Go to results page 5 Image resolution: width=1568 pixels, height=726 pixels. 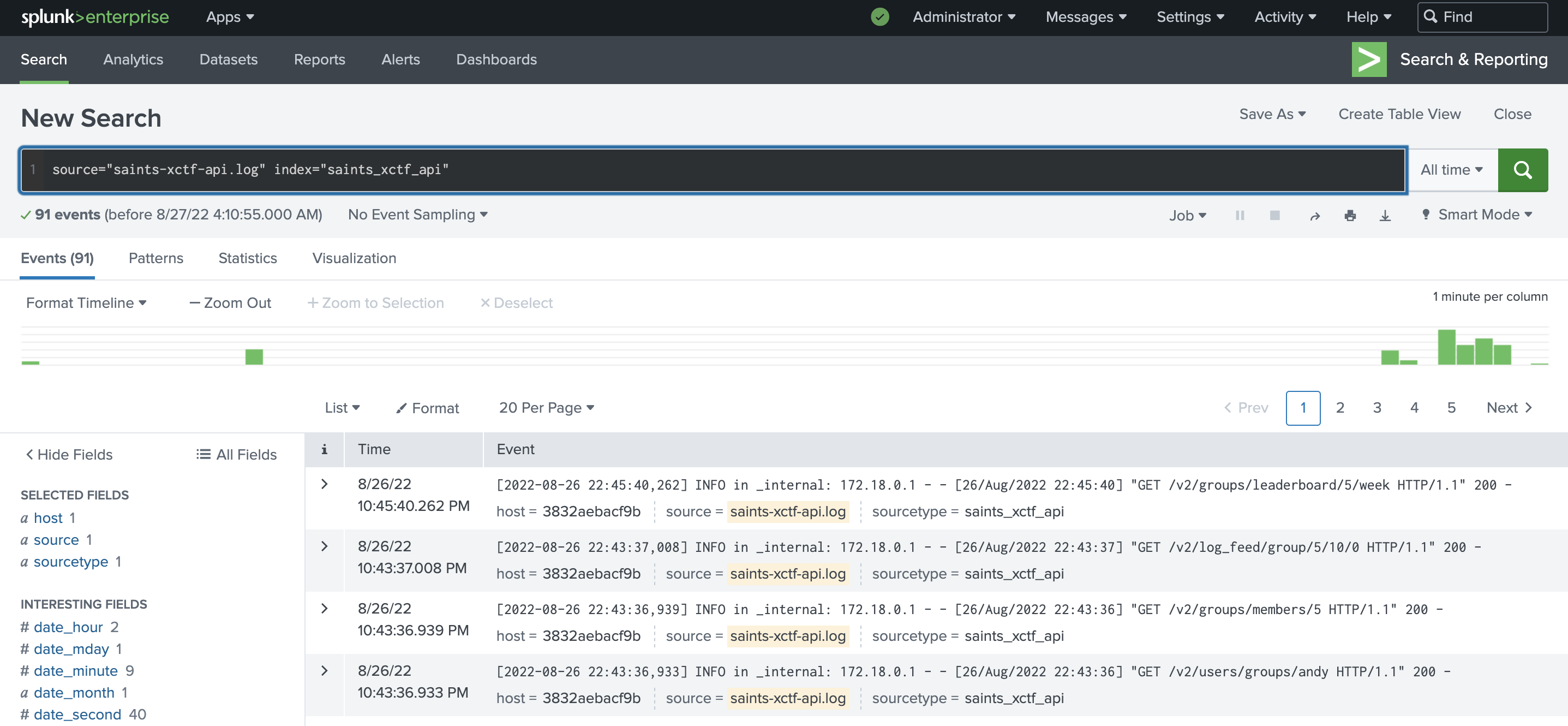(x=1451, y=407)
